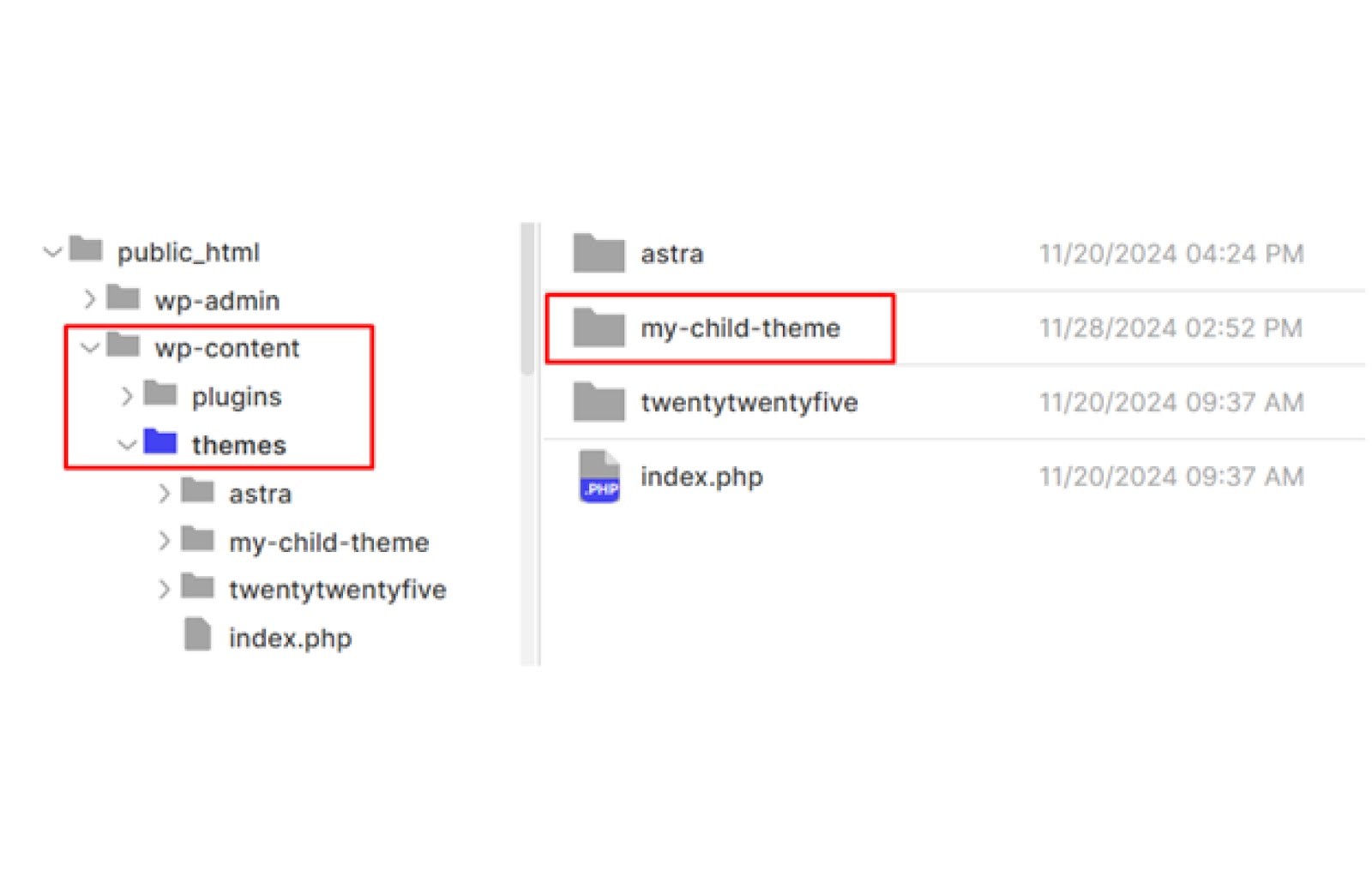Expand the astra folder in the tree
The height and width of the screenshot is (888, 1372).
click(x=164, y=493)
